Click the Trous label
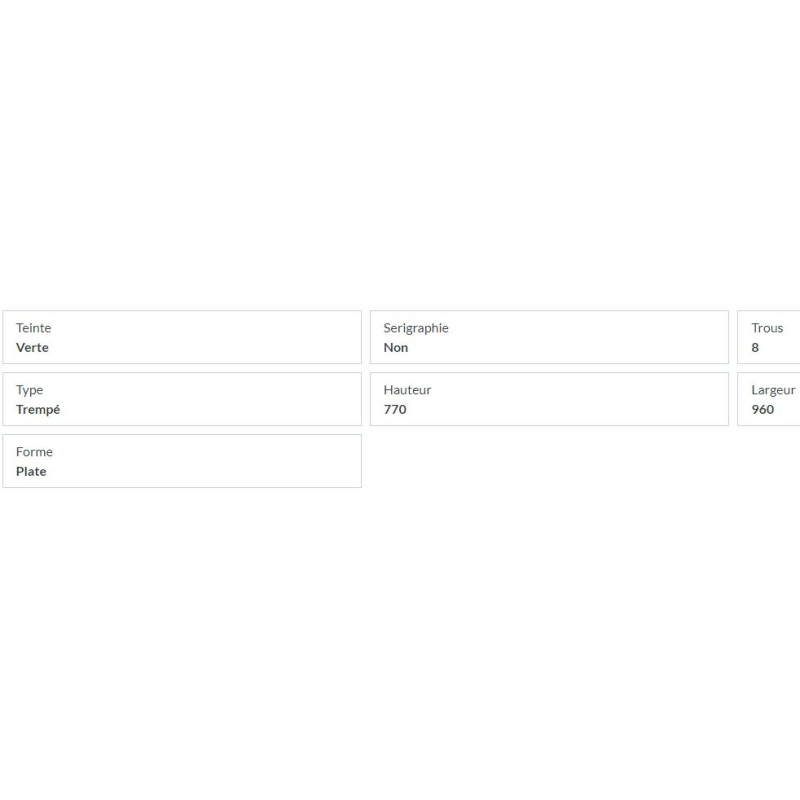Image resolution: width=800 pixels, height=800 pixels. (767, 328)
